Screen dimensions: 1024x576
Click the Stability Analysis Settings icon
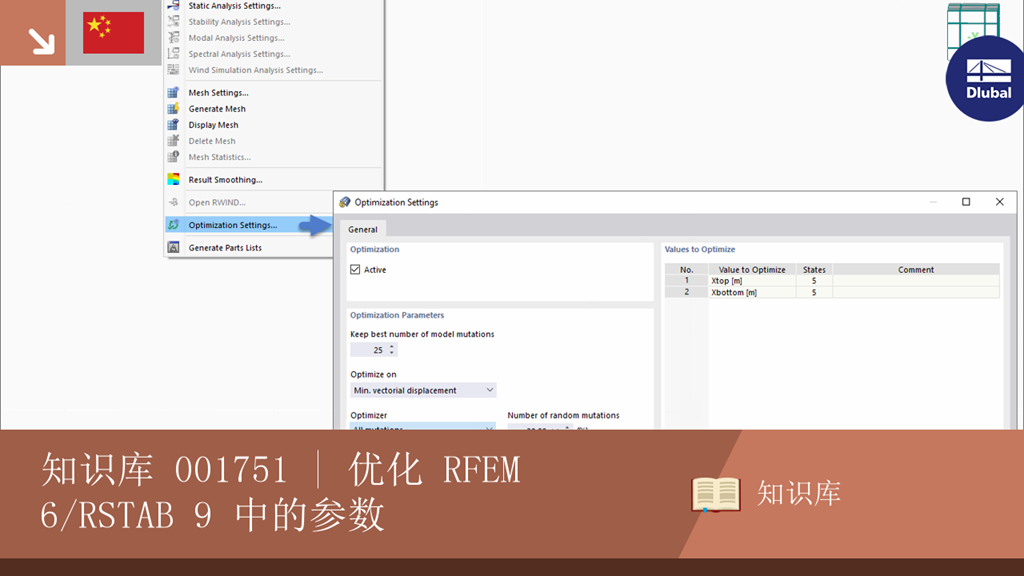(x=173, y=22)
